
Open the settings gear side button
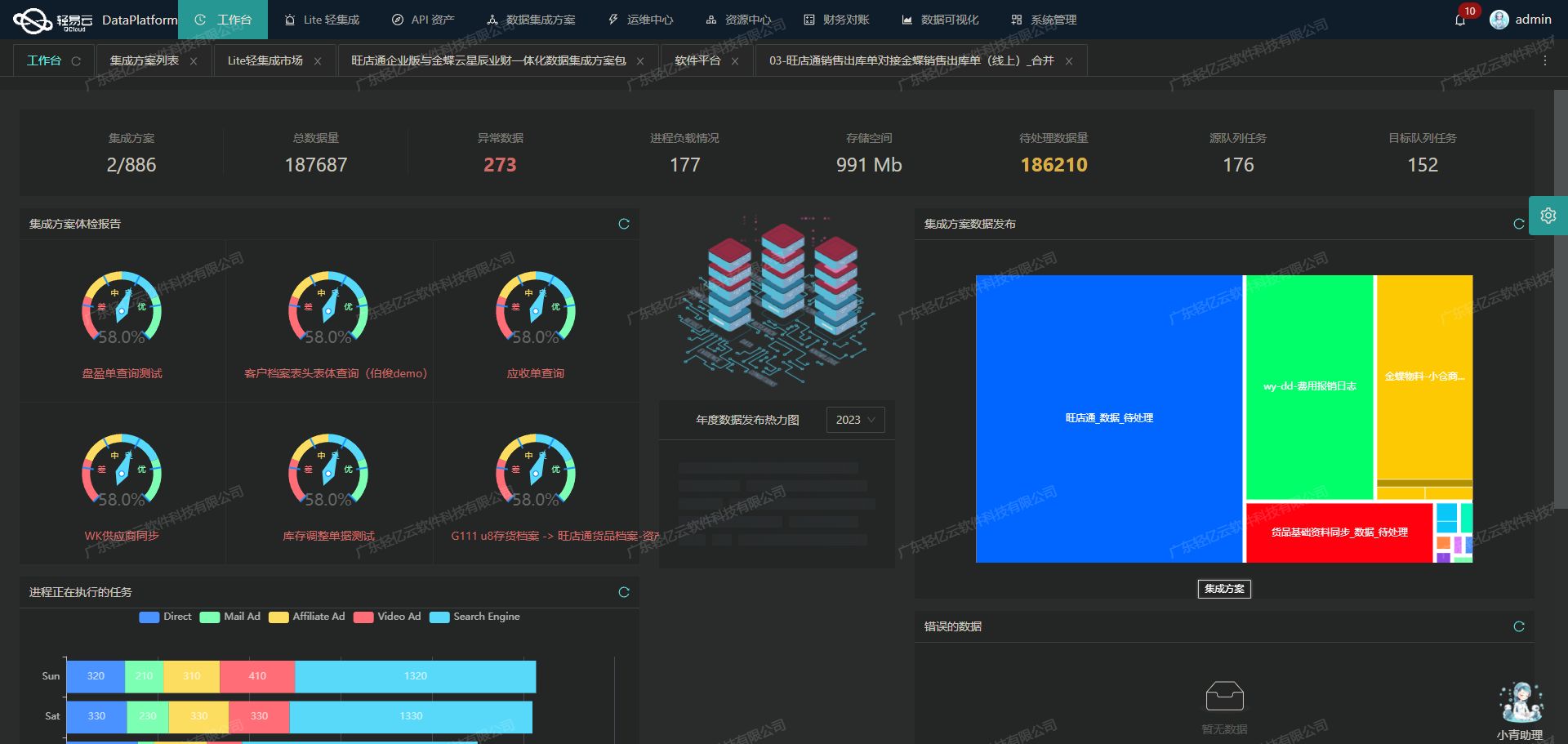(x=1548, y=216)
